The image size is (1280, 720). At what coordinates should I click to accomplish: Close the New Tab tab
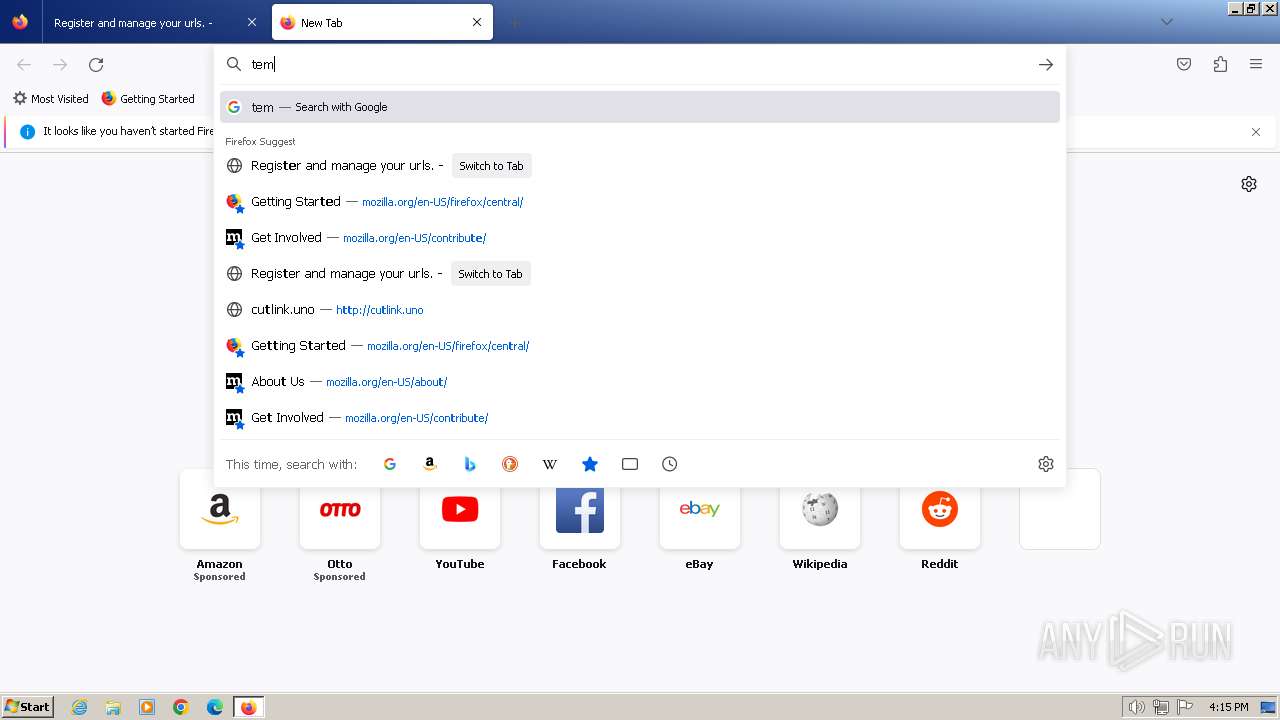[x=477, y=22]
